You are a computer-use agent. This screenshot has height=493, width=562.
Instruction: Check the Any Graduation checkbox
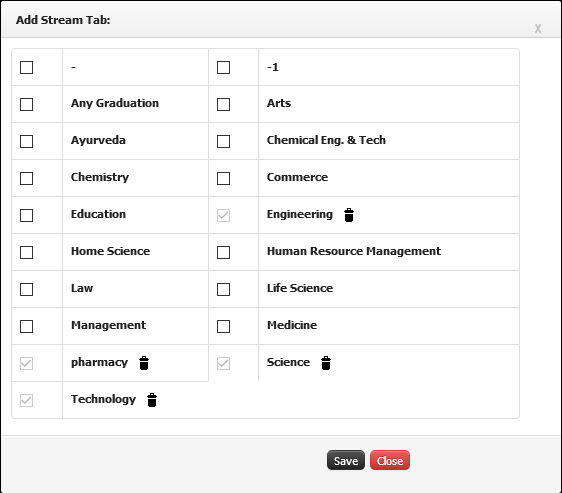click(x=27, y=104)
